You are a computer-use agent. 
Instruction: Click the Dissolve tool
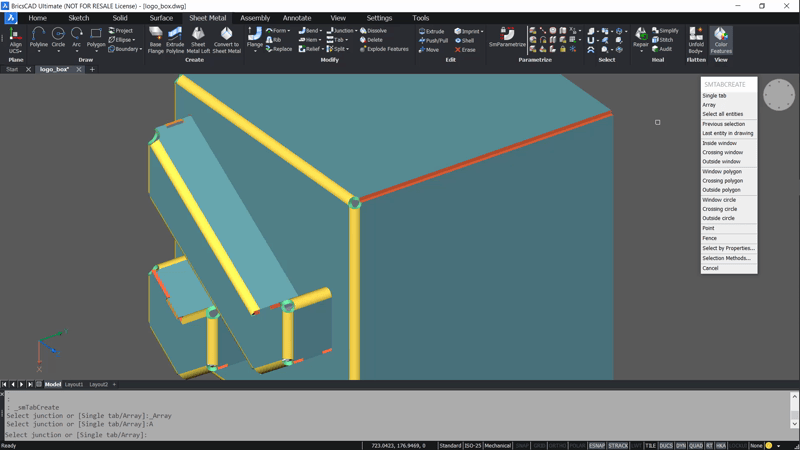(373, 31)
